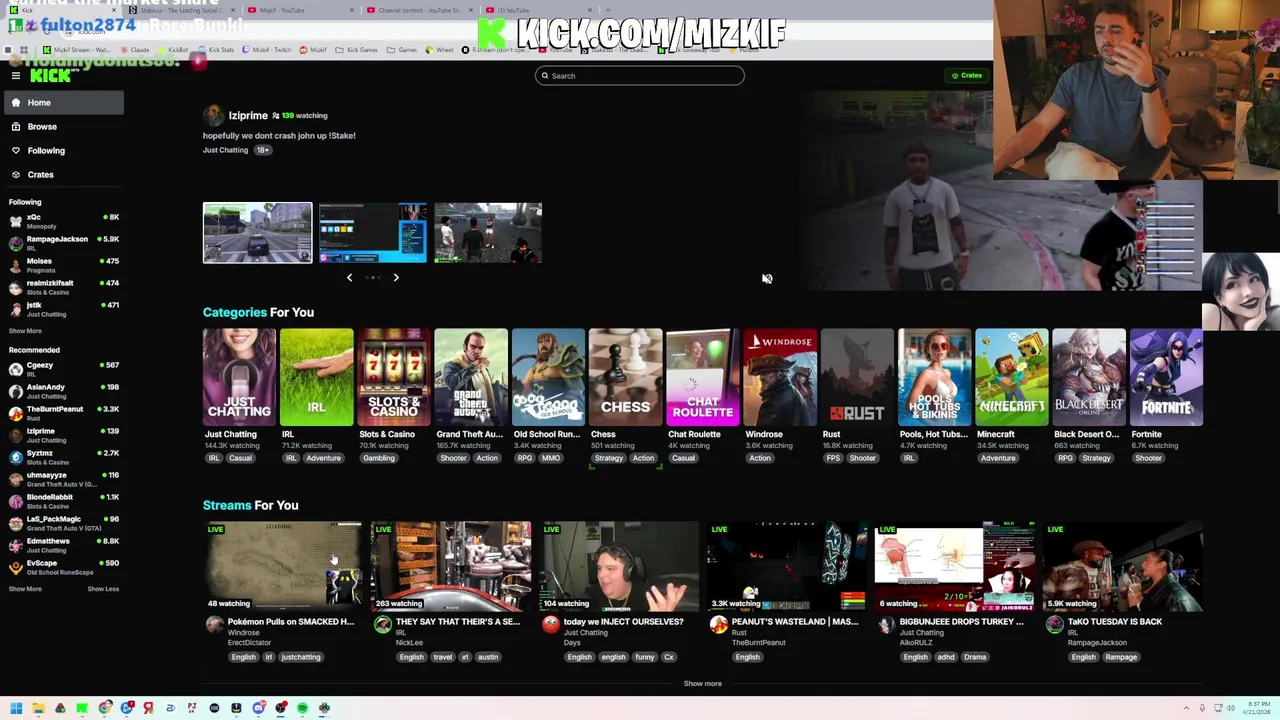The image size is (1280, 720).
Task: Open the Fortnite category card
Action: pyautogui.click(x=1166, y=377)
